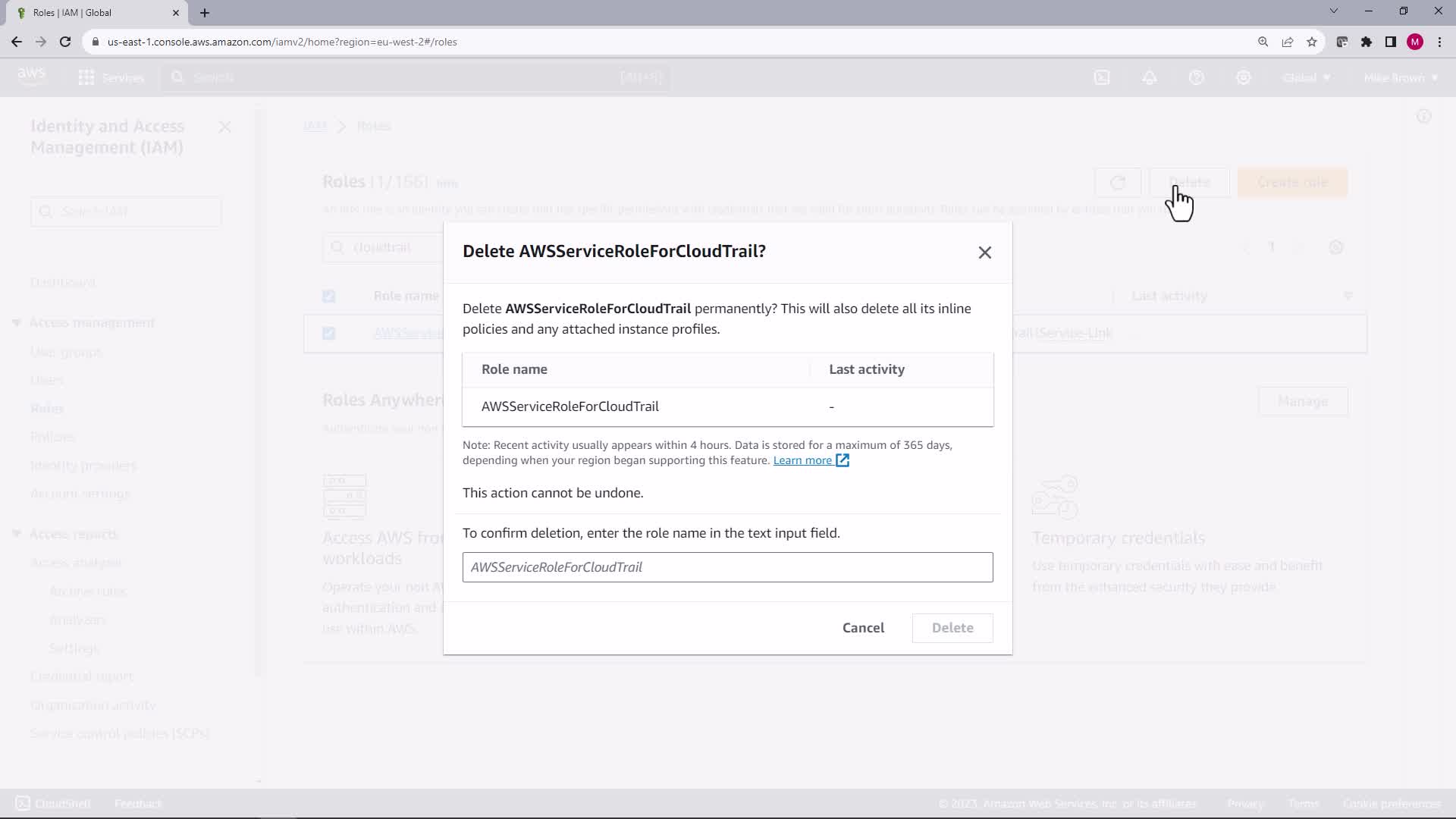Close the Delete role dialog with X
Screen dimensions: 1456x819
coord(984,253)
